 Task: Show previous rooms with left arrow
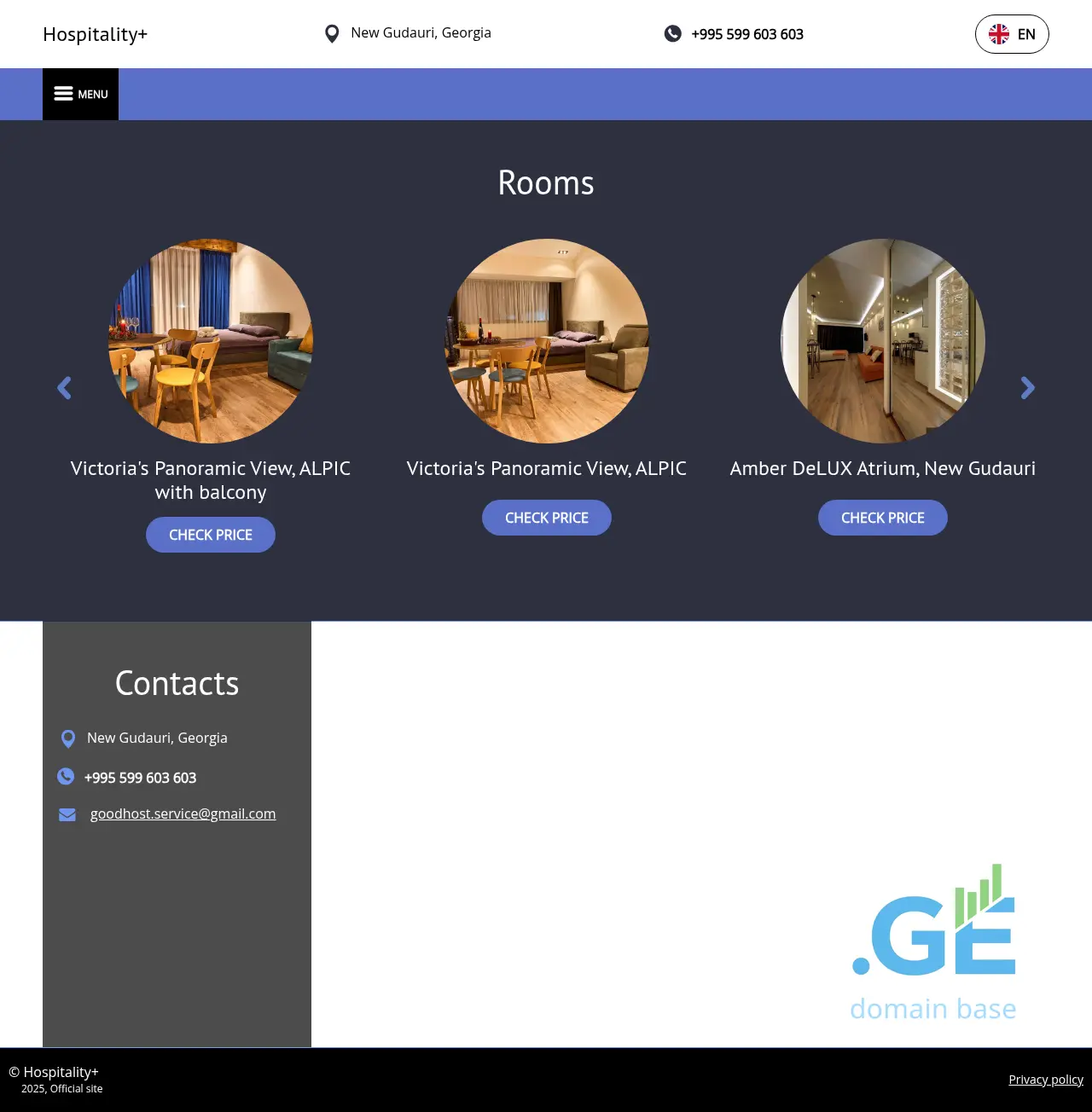point(64,389)
